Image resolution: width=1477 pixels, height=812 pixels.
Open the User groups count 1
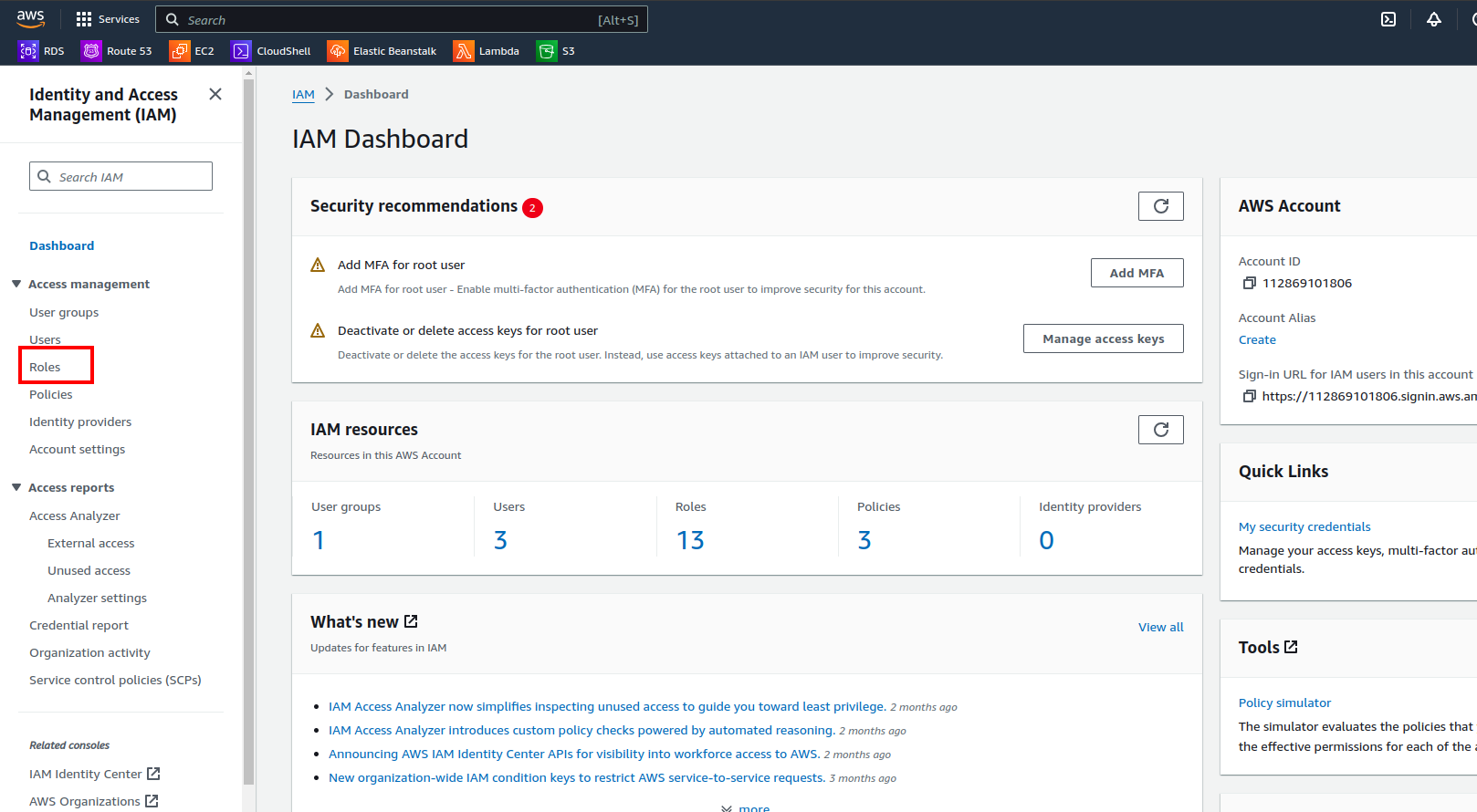tap(319, 540)
